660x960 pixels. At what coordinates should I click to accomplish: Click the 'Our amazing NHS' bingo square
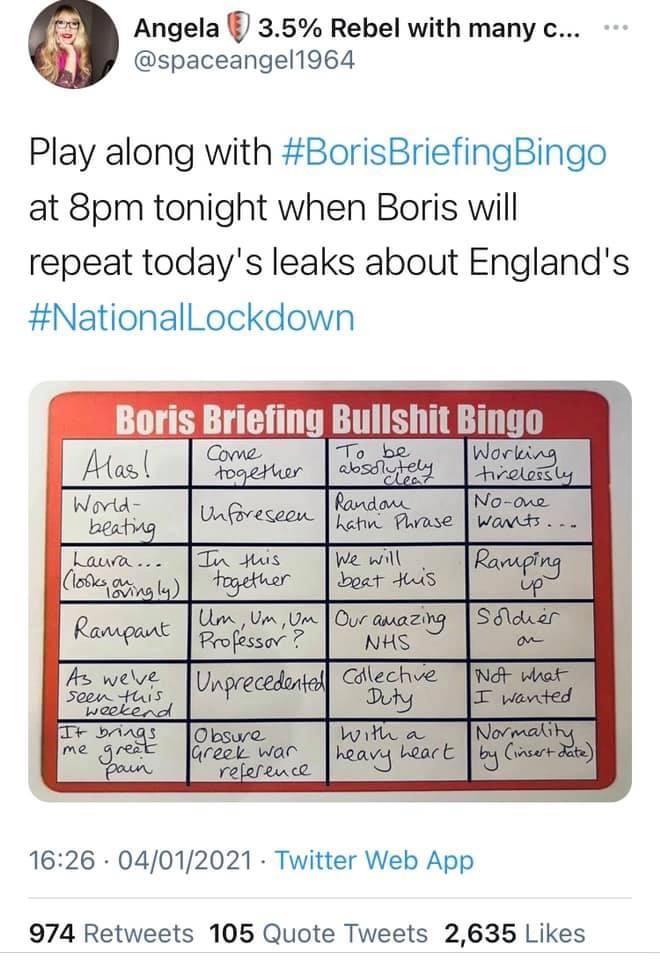(x=397, y=631)
